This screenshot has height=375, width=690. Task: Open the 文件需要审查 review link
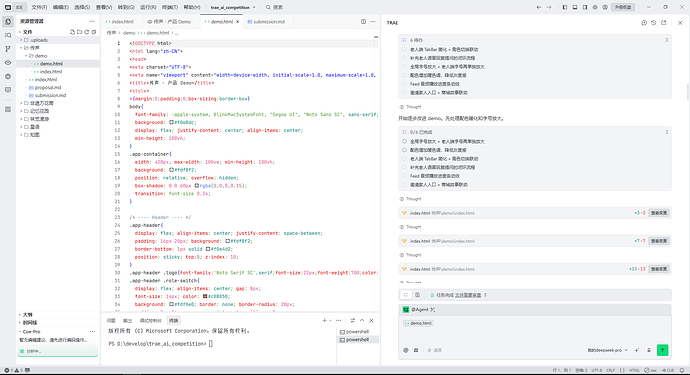pyautogui.click(x=468, y=295)
